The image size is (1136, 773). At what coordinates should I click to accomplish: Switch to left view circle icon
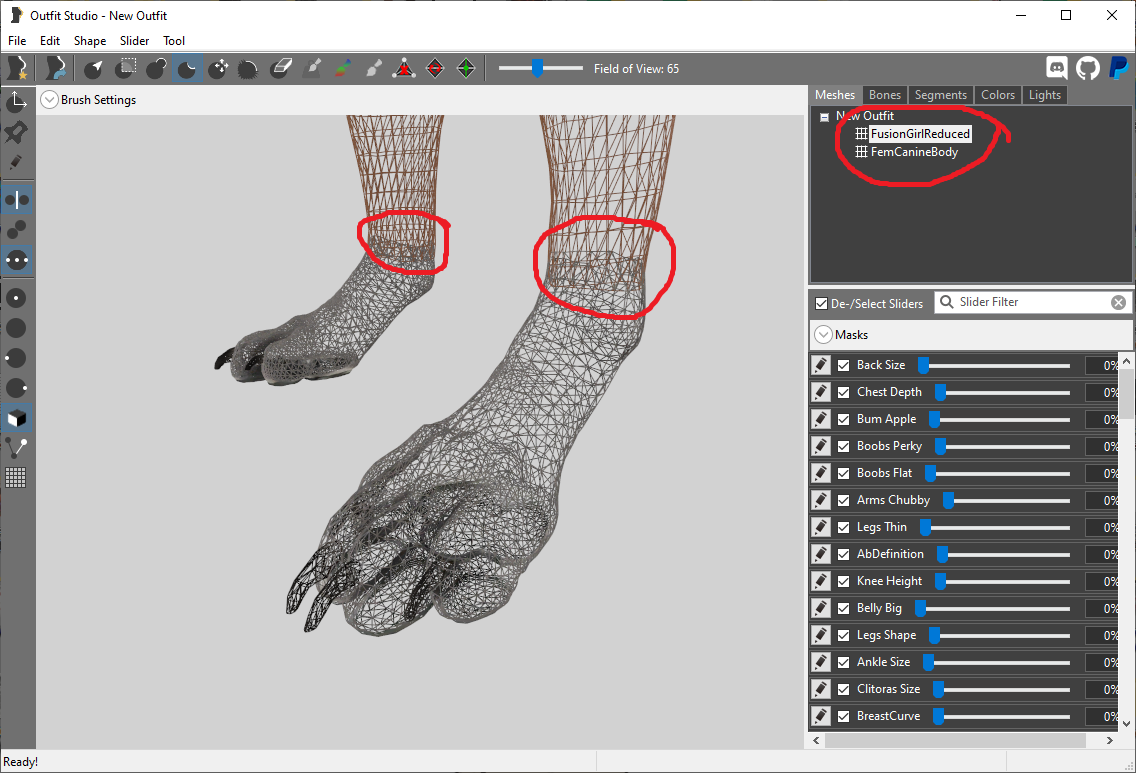(16, 358)
